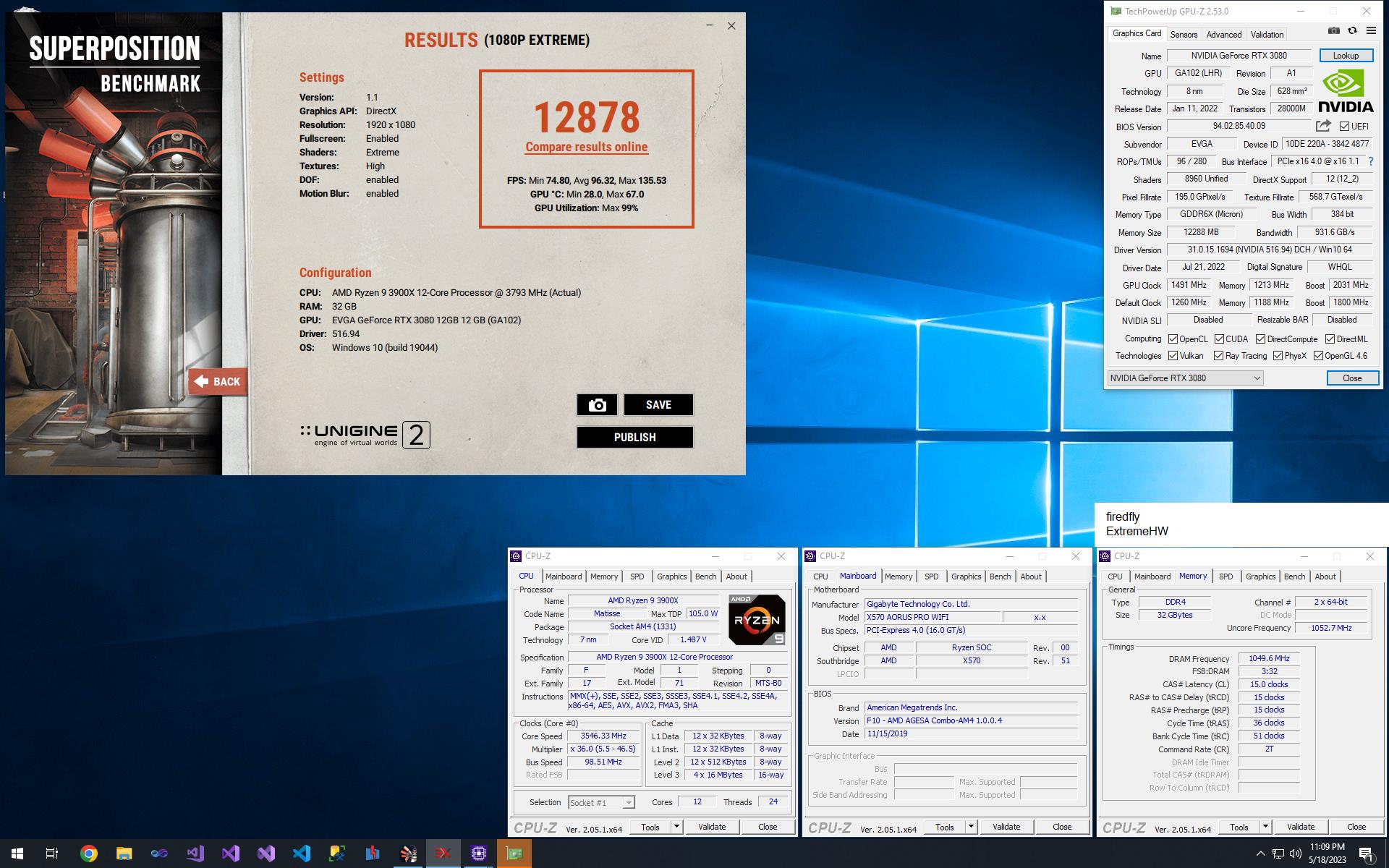Open the Socket #1 selection dropdown in CPU-Z

pyautogui.click(x=601, y=802)
